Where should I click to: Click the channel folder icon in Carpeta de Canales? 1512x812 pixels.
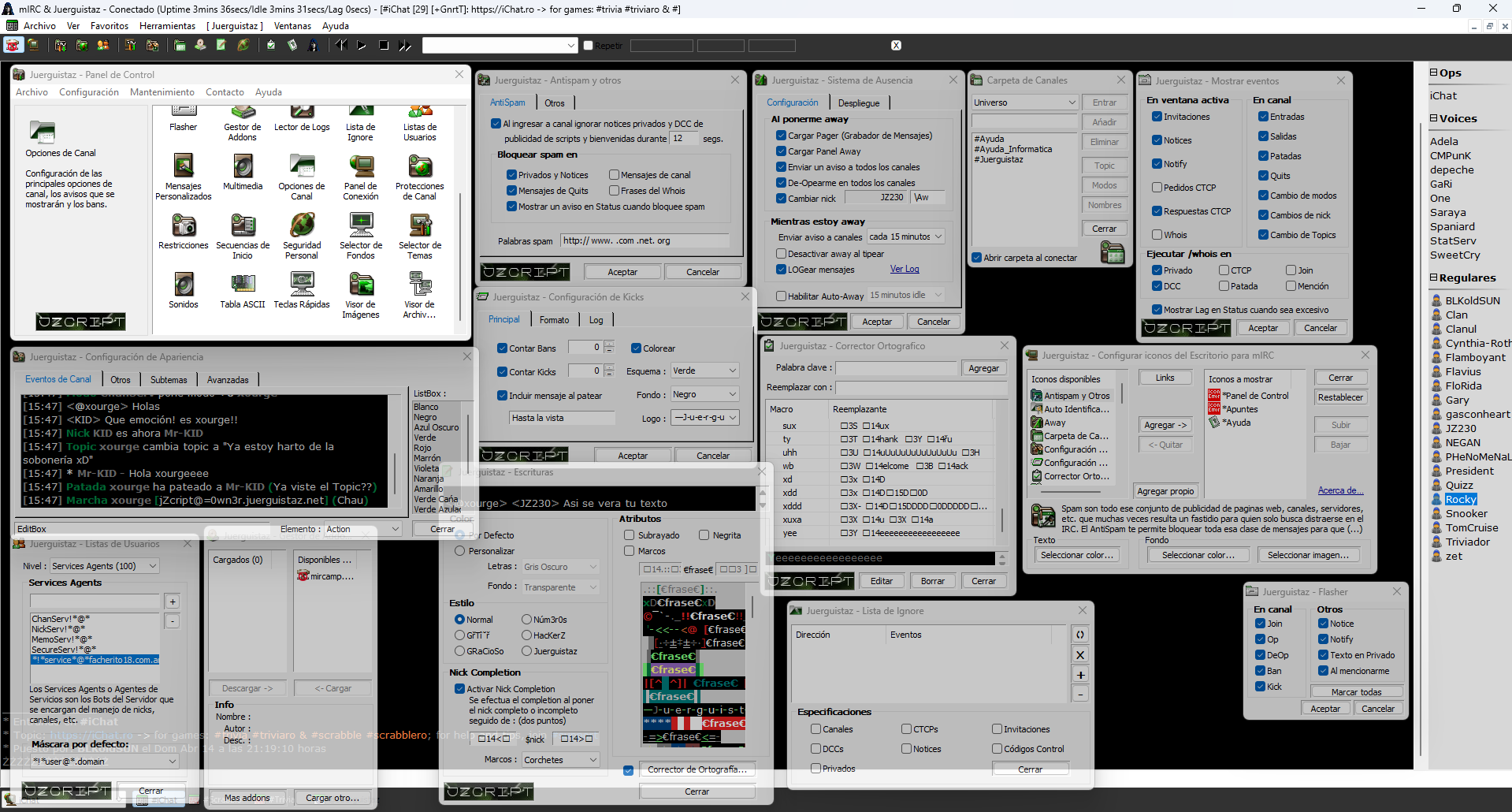point(1112,253)
